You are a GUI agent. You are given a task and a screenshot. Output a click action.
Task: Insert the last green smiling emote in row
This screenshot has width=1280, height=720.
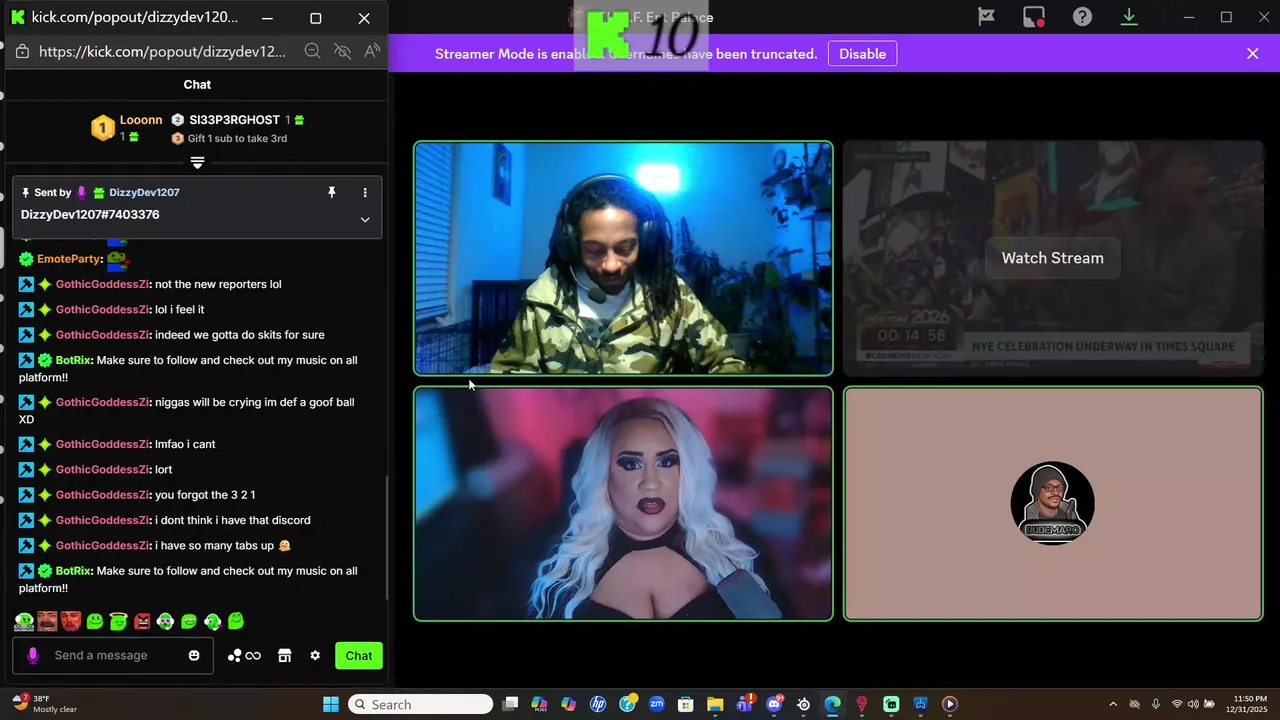pyautogui.click(x=236, y=621)
